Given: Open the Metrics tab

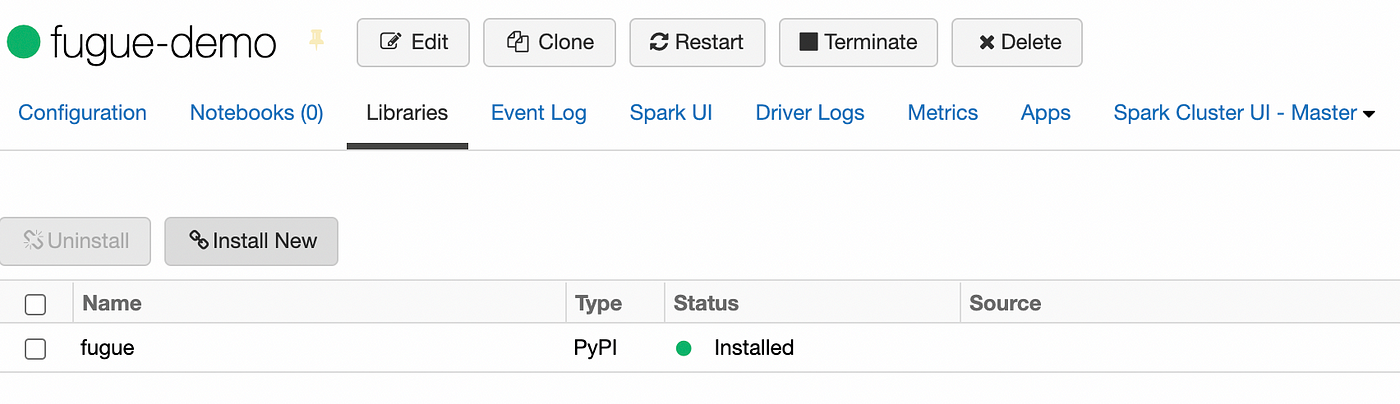Looking at the screenshot, I should click(943, 113).
